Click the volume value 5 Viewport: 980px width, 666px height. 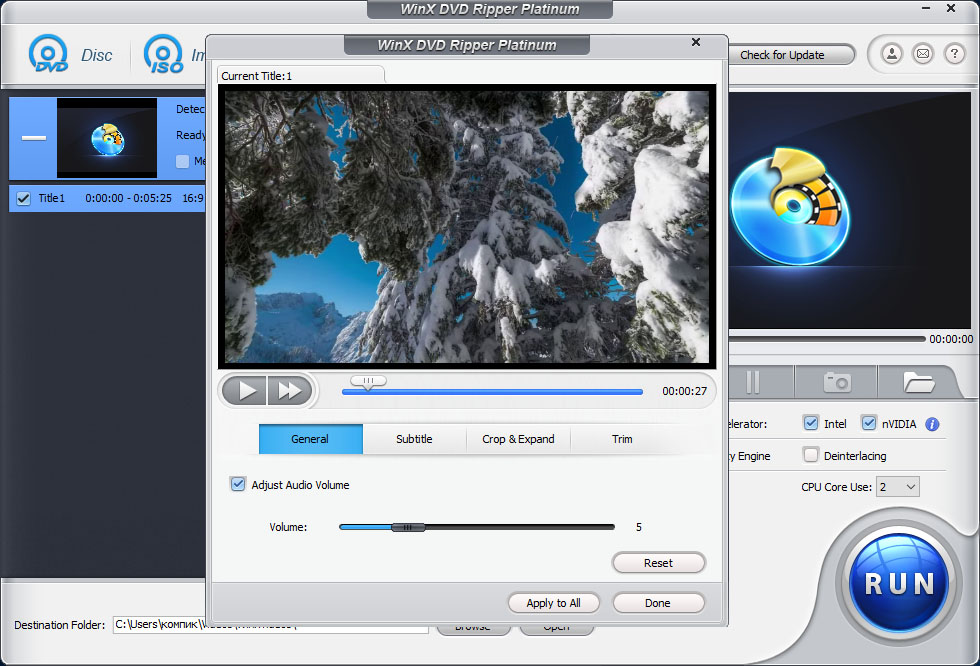639,527
